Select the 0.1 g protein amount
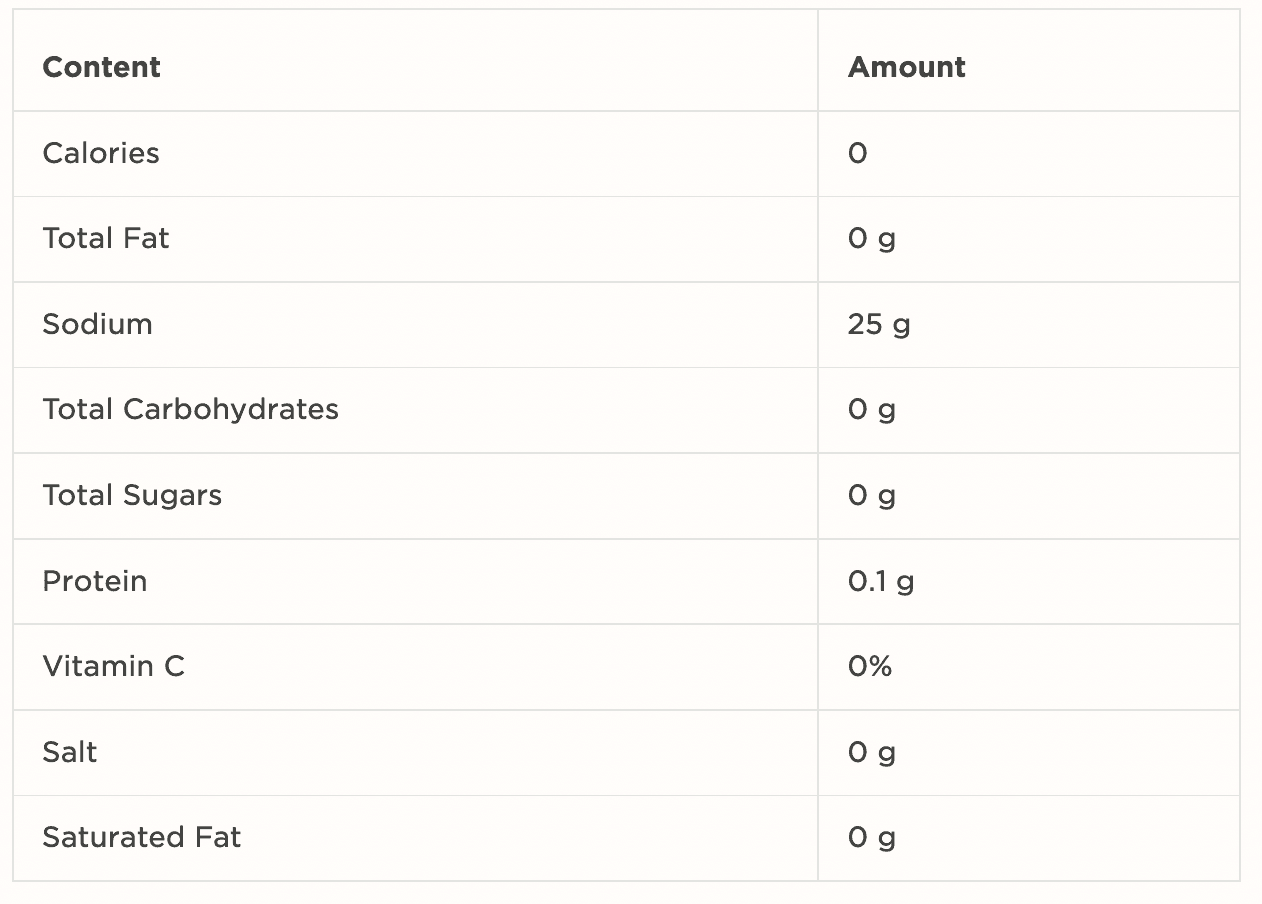The height and width of the screenshot is (904, 1262). tap(881, 582)
